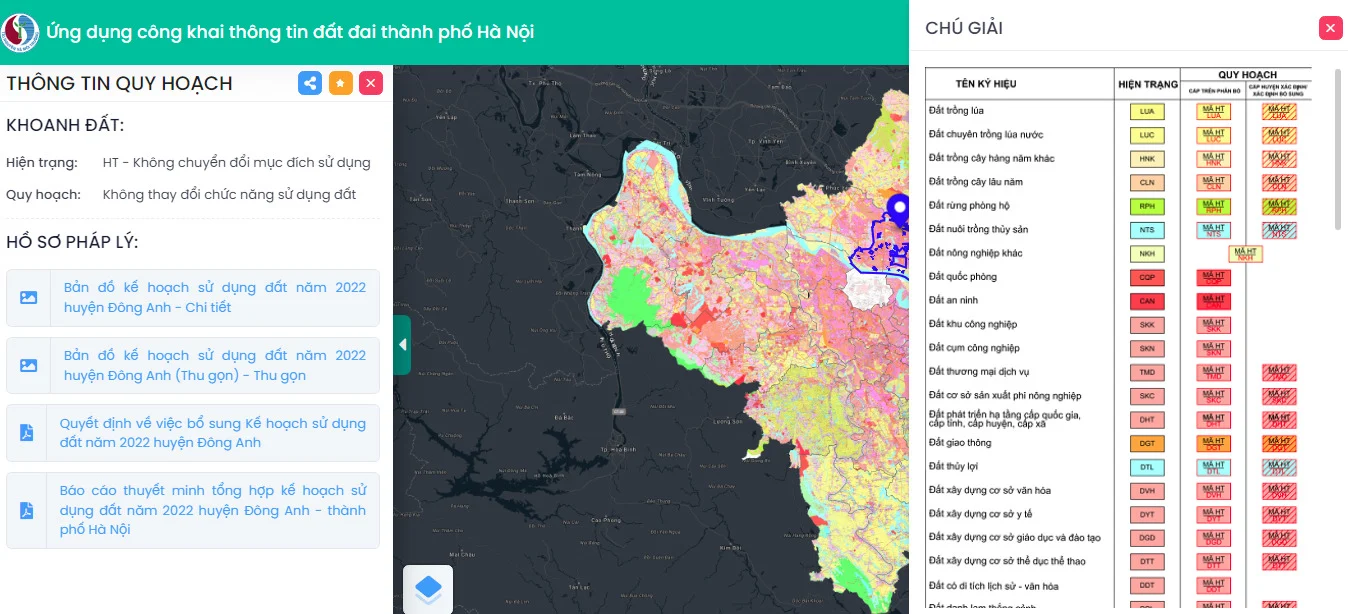Image resolution: width=1348 pixels, height=614 pixels.
Task: Click the blue share icon in planning panel
Action: 310,83
